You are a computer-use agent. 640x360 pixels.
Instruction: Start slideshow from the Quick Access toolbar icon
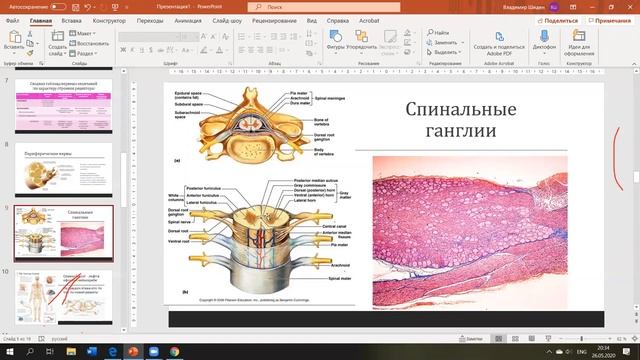[115, 7]
